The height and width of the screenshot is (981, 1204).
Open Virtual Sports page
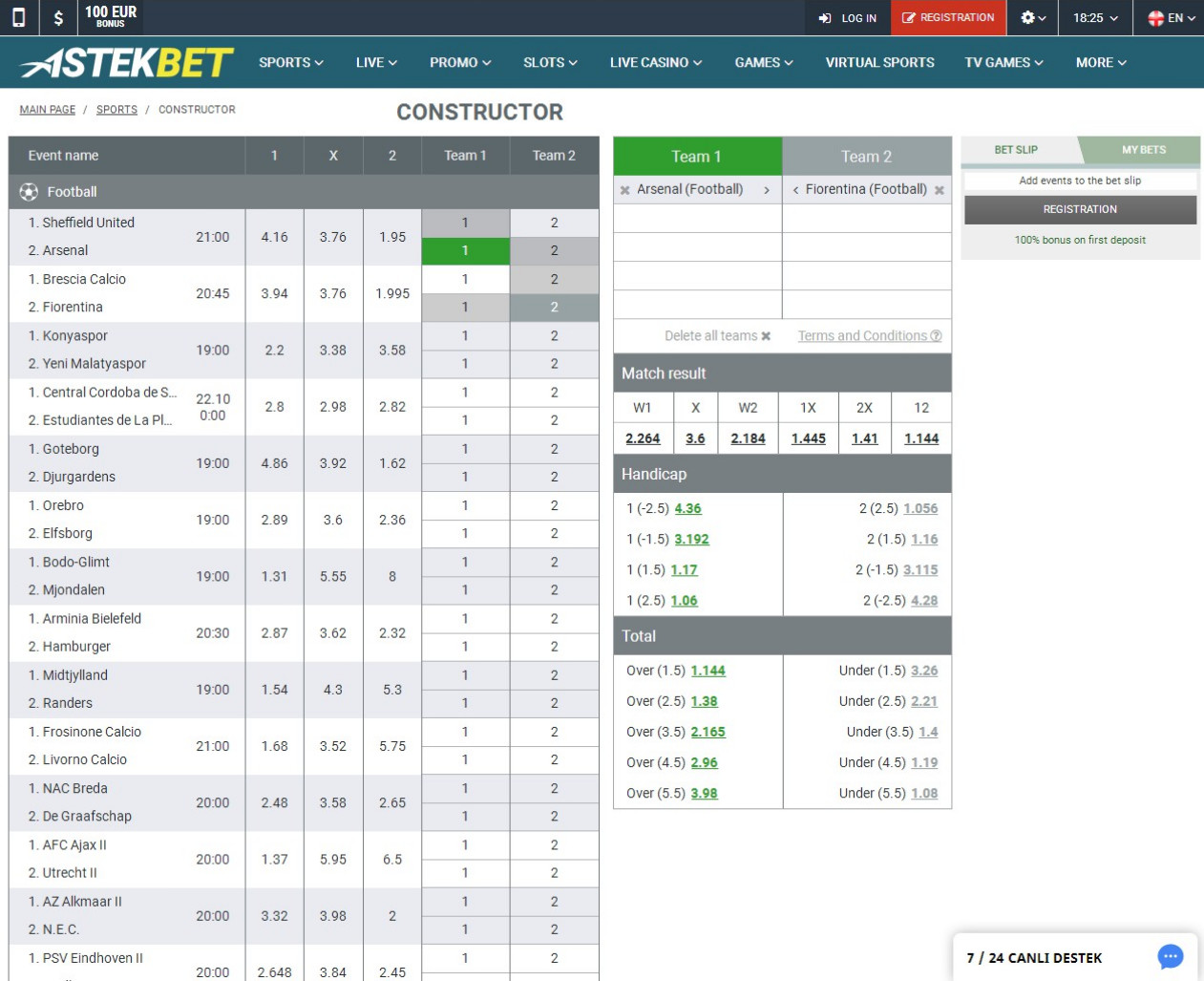pyautogui.click(x=880, y=62)
